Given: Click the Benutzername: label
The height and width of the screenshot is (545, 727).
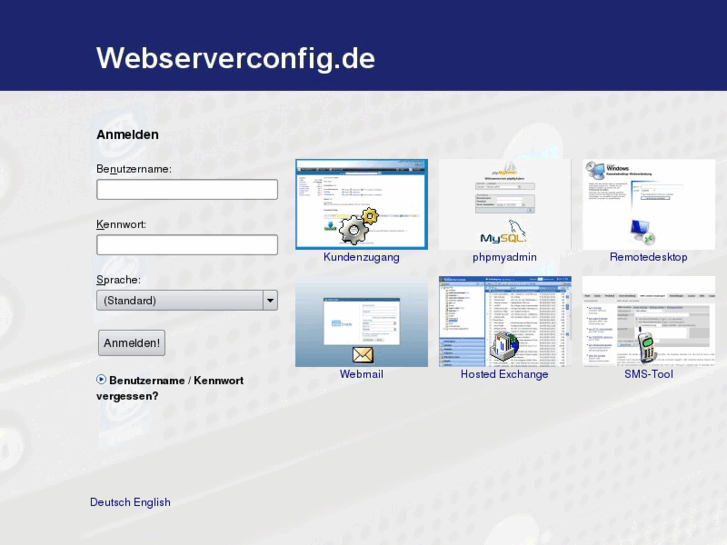Looking at the screenshot, I should pyautogui.click(x=134, y=169).
